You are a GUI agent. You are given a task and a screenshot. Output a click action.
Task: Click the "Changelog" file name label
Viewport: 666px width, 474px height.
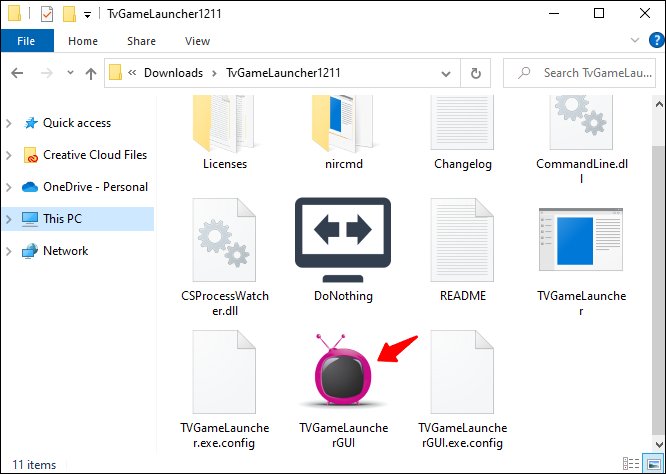pyautogui.click(x=463, y=164)
